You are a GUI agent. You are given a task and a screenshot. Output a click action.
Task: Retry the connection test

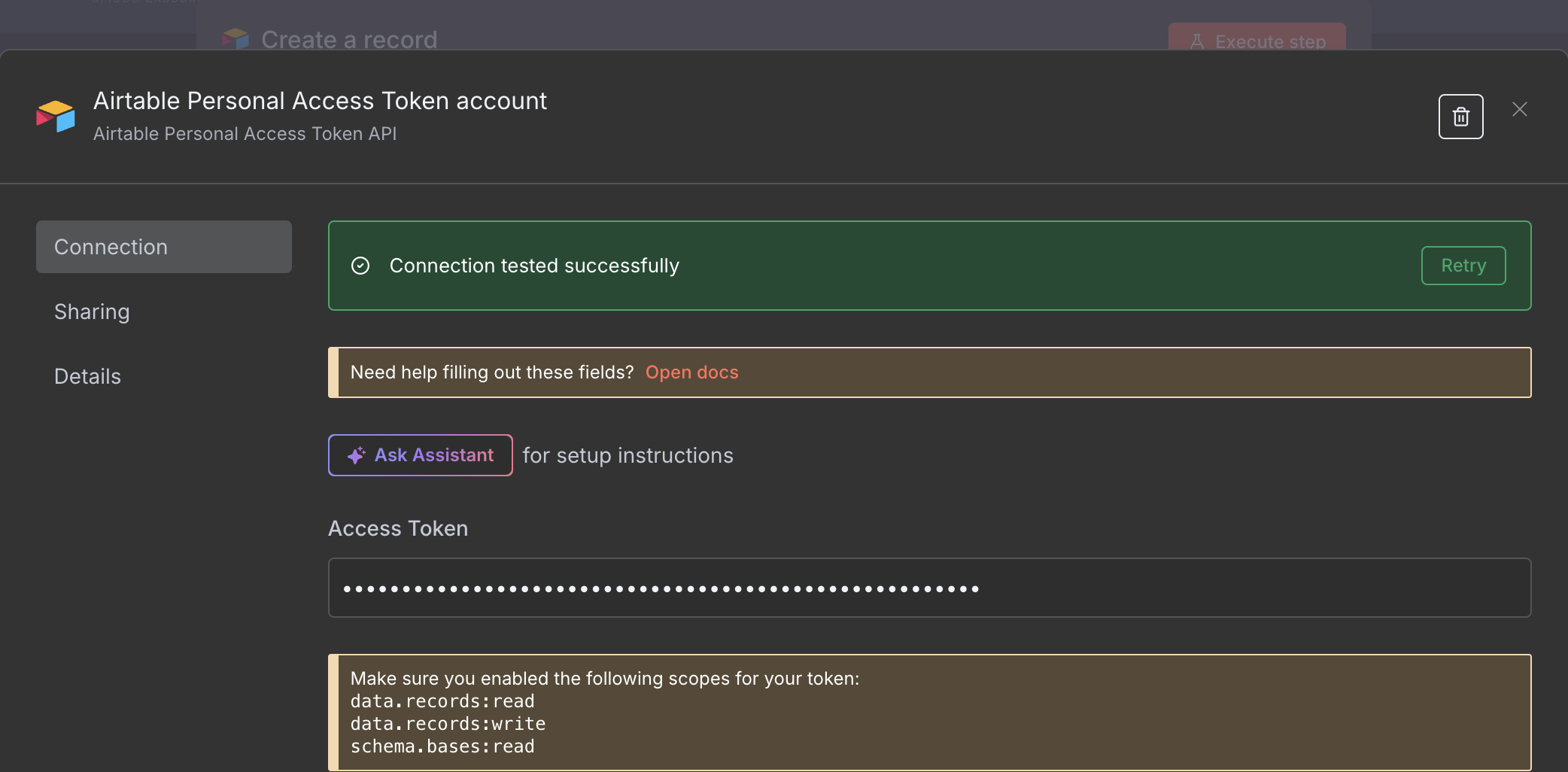(1463, 266)
